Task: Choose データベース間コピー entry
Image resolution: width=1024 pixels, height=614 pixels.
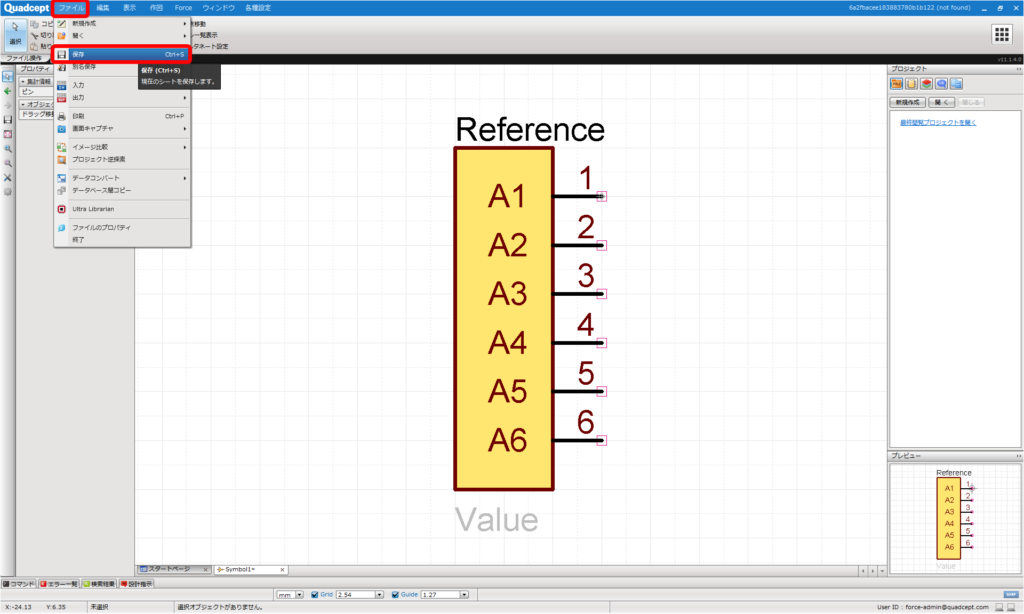Action: click(122, 190)
